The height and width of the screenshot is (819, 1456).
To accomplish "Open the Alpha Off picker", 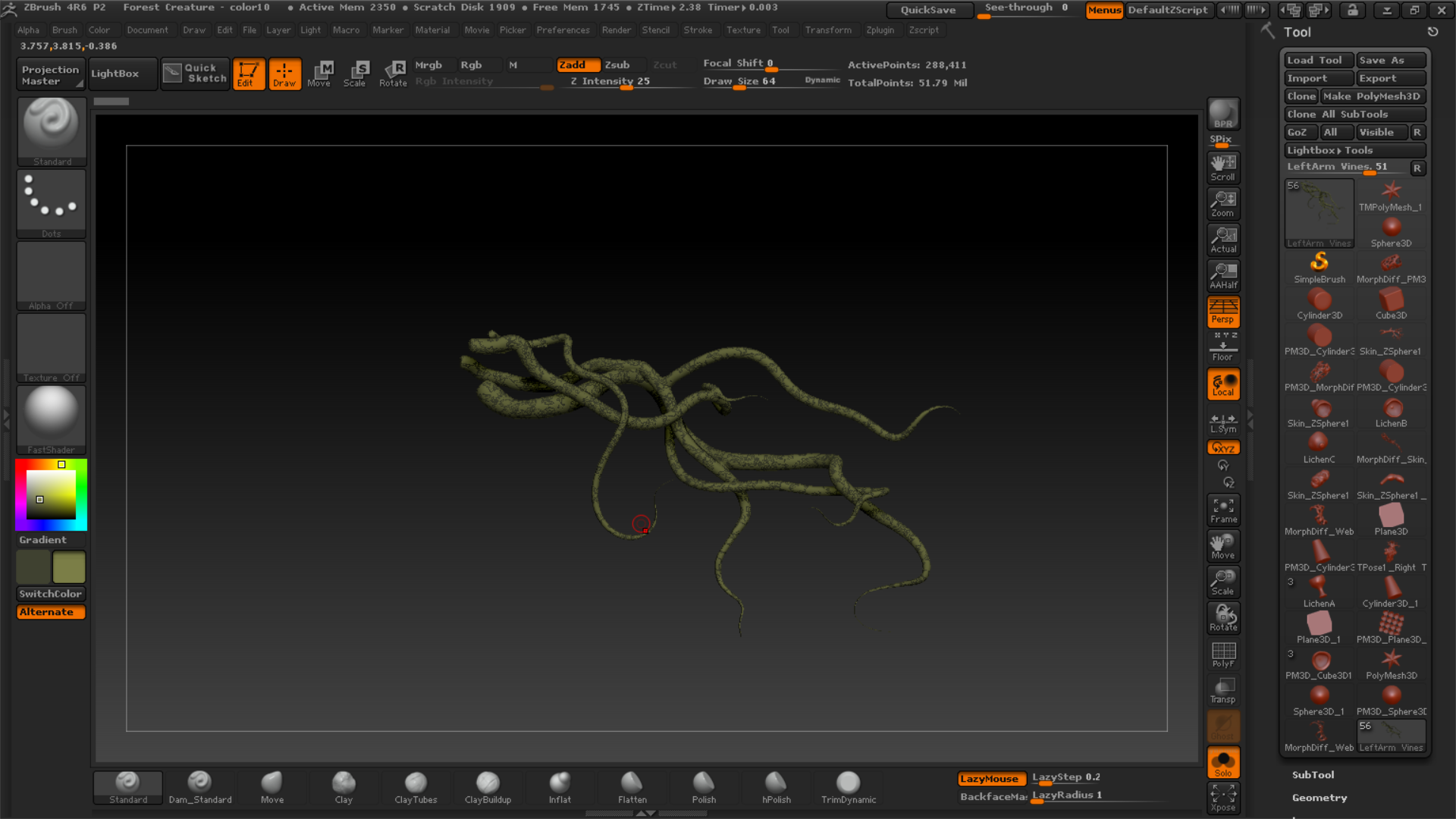I will (x=52, y=275).
